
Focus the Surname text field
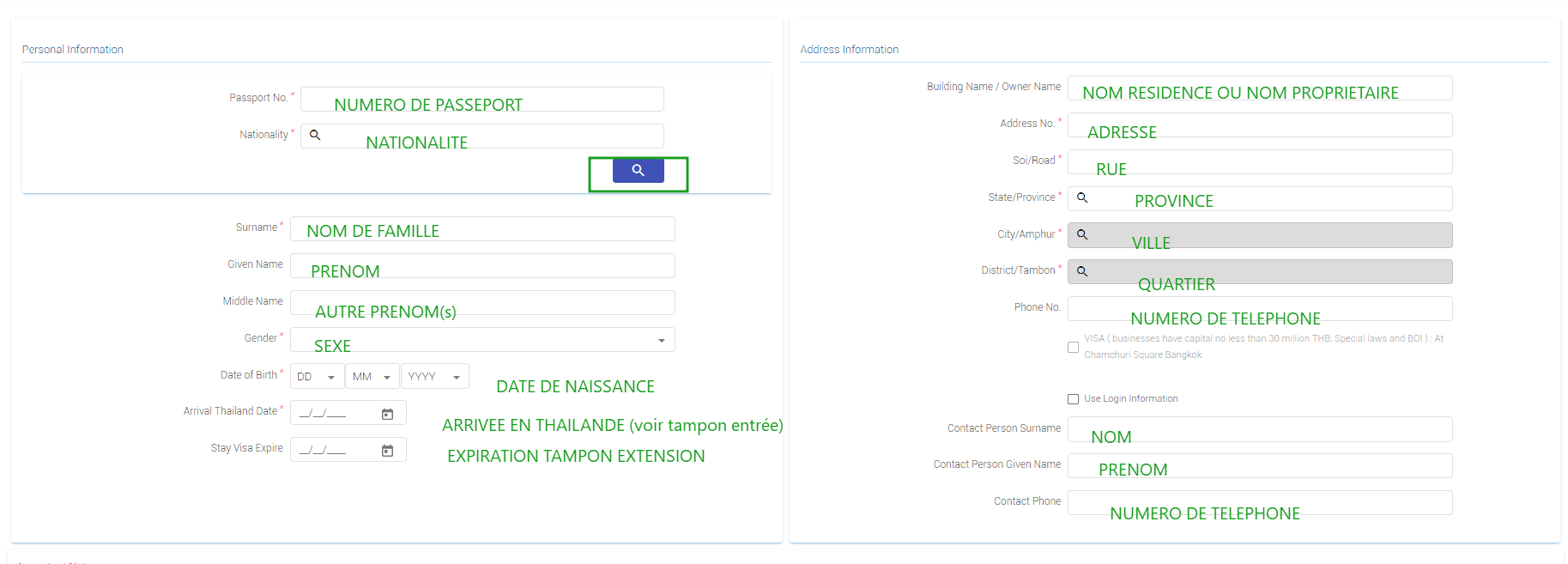pyautogui.click(x=481, y=228)
